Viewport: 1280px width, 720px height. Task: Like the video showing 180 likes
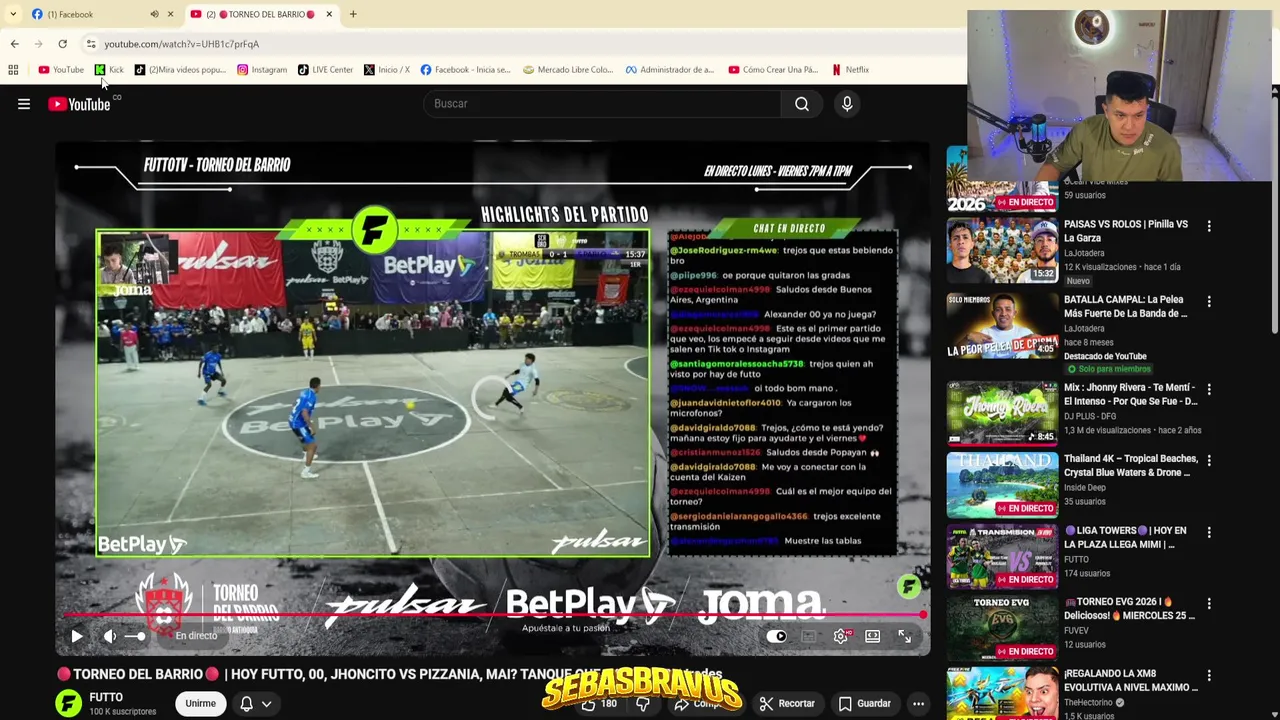tap(598, 704)
